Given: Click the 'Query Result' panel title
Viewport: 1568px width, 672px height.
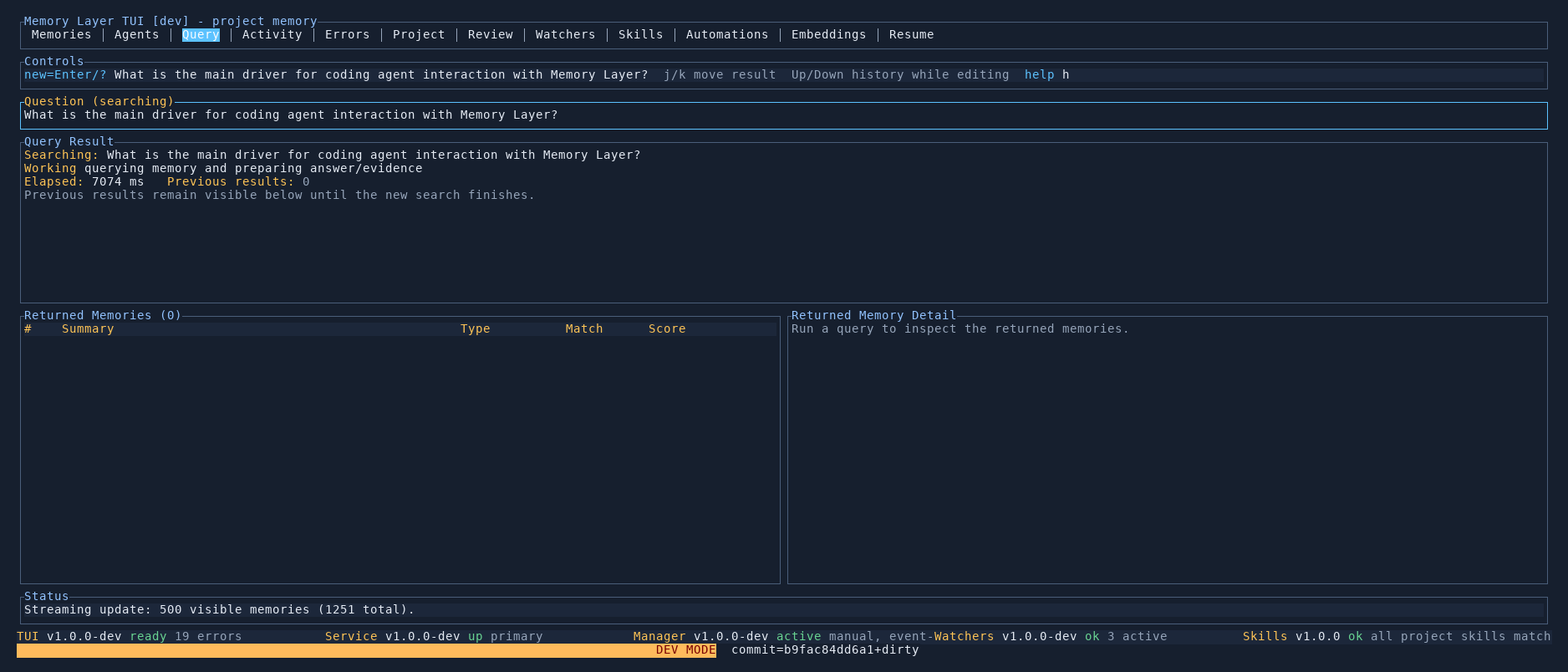Looking at the screenshot, I should click(69, 141).
